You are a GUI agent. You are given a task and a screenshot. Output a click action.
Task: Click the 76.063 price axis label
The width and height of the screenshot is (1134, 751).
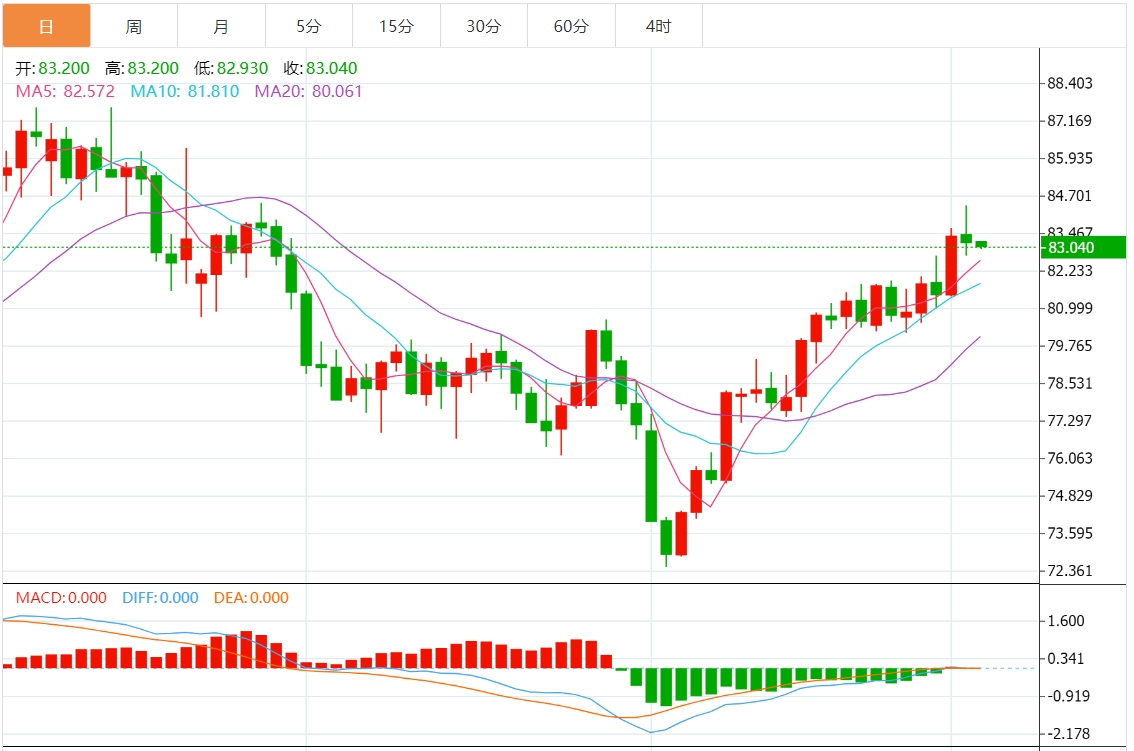click(1070, 458)
